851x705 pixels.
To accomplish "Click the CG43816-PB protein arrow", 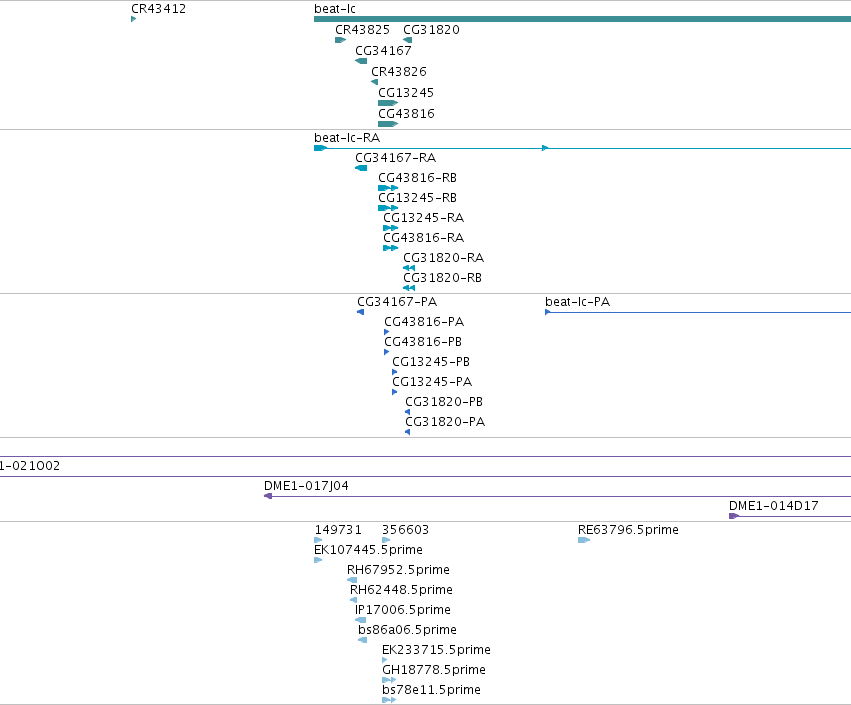I will pos(386,352).
